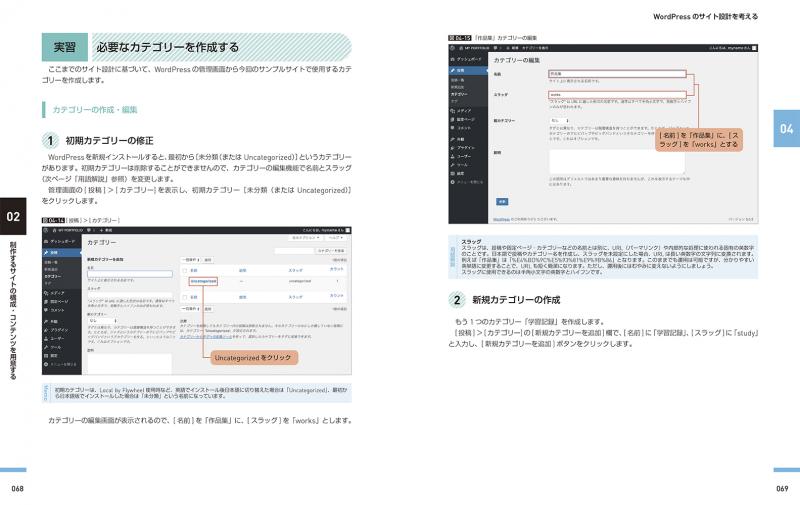
Task: Focus スラッグ field containing works on edit page
Action: [617, 95]
